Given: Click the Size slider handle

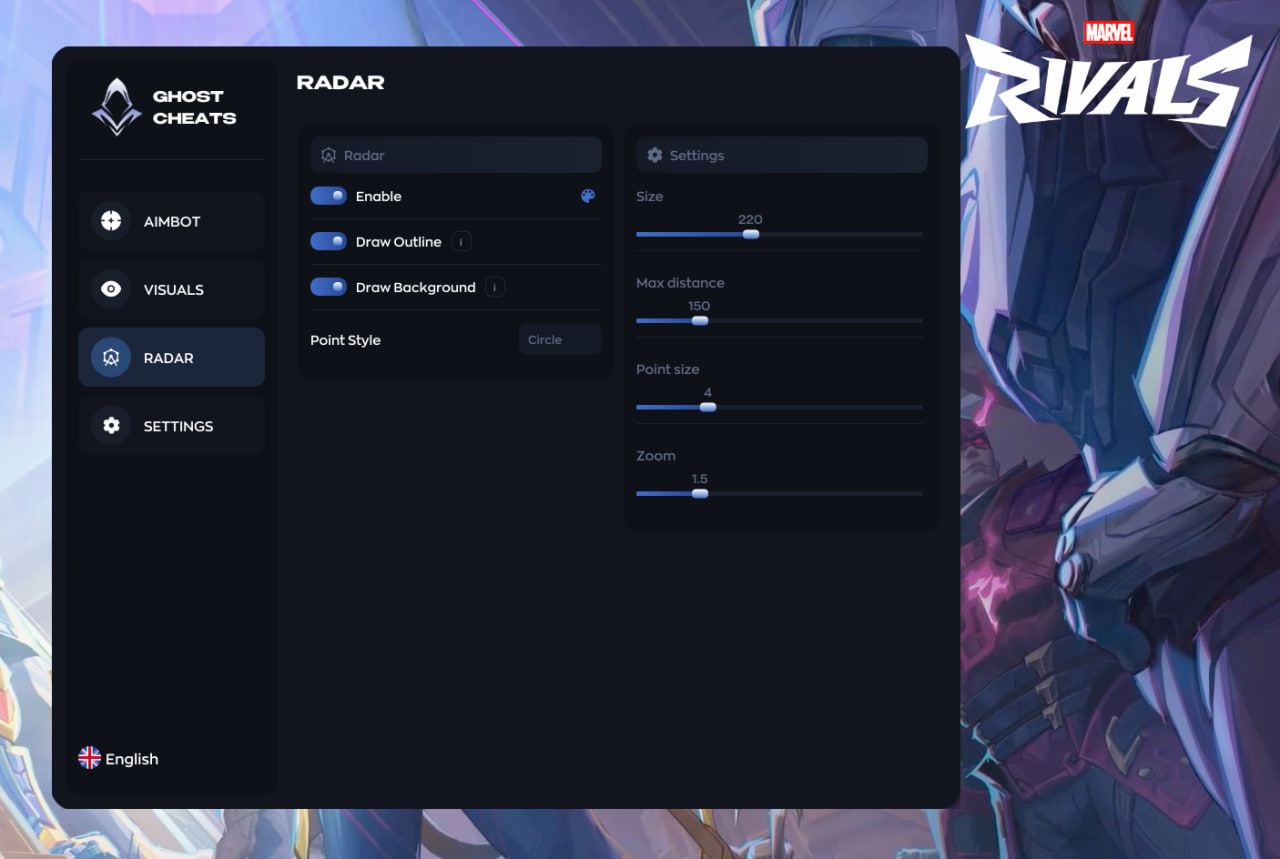Looking at the screenshot, I should click(x=751, y=234).
